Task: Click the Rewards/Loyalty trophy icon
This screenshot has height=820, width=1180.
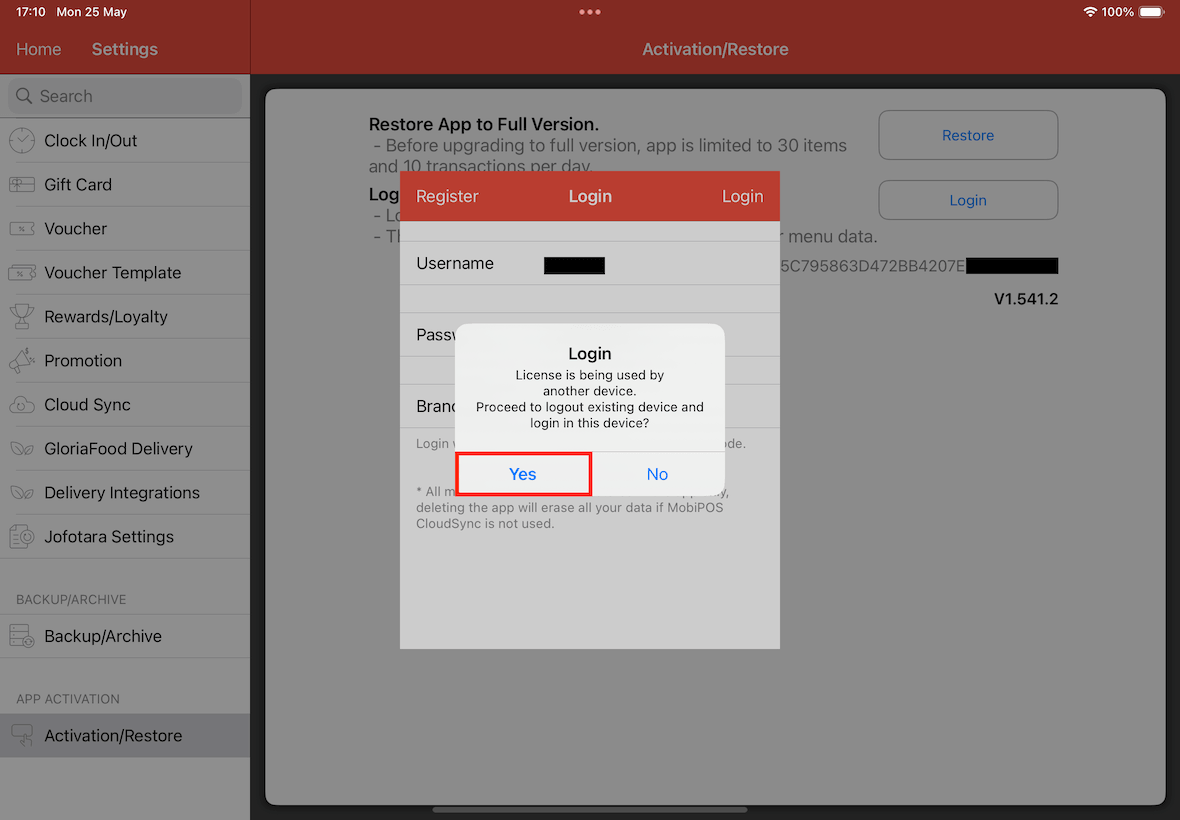Action: pos(22,317)
